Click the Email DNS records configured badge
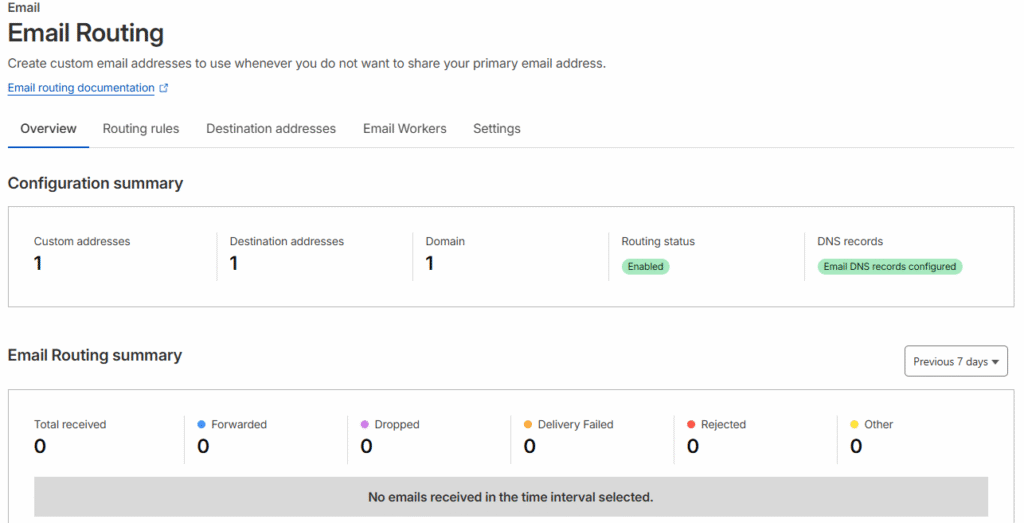Image resolution: width=1024 pixels, height=523 pixels. coord(889,266)
